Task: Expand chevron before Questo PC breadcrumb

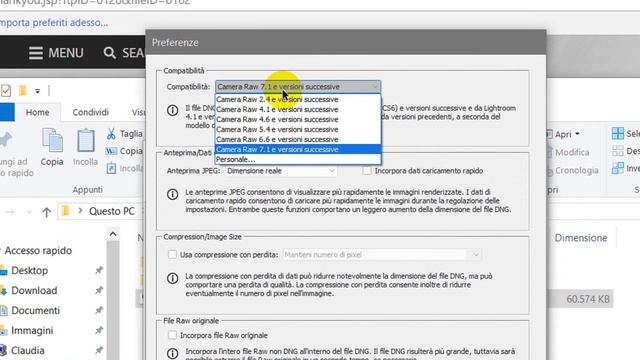Action: pyautogui.click(x=80, y=211)
